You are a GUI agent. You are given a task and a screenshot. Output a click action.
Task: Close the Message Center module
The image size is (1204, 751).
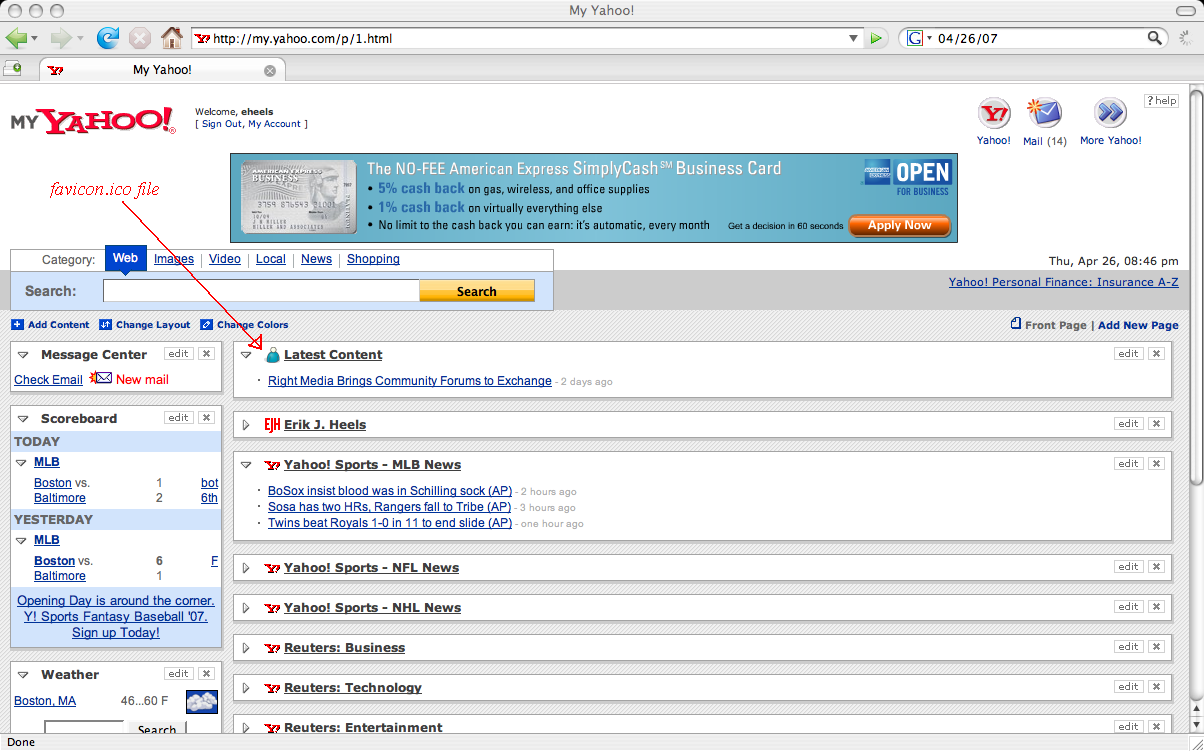(x=206, y=354)
